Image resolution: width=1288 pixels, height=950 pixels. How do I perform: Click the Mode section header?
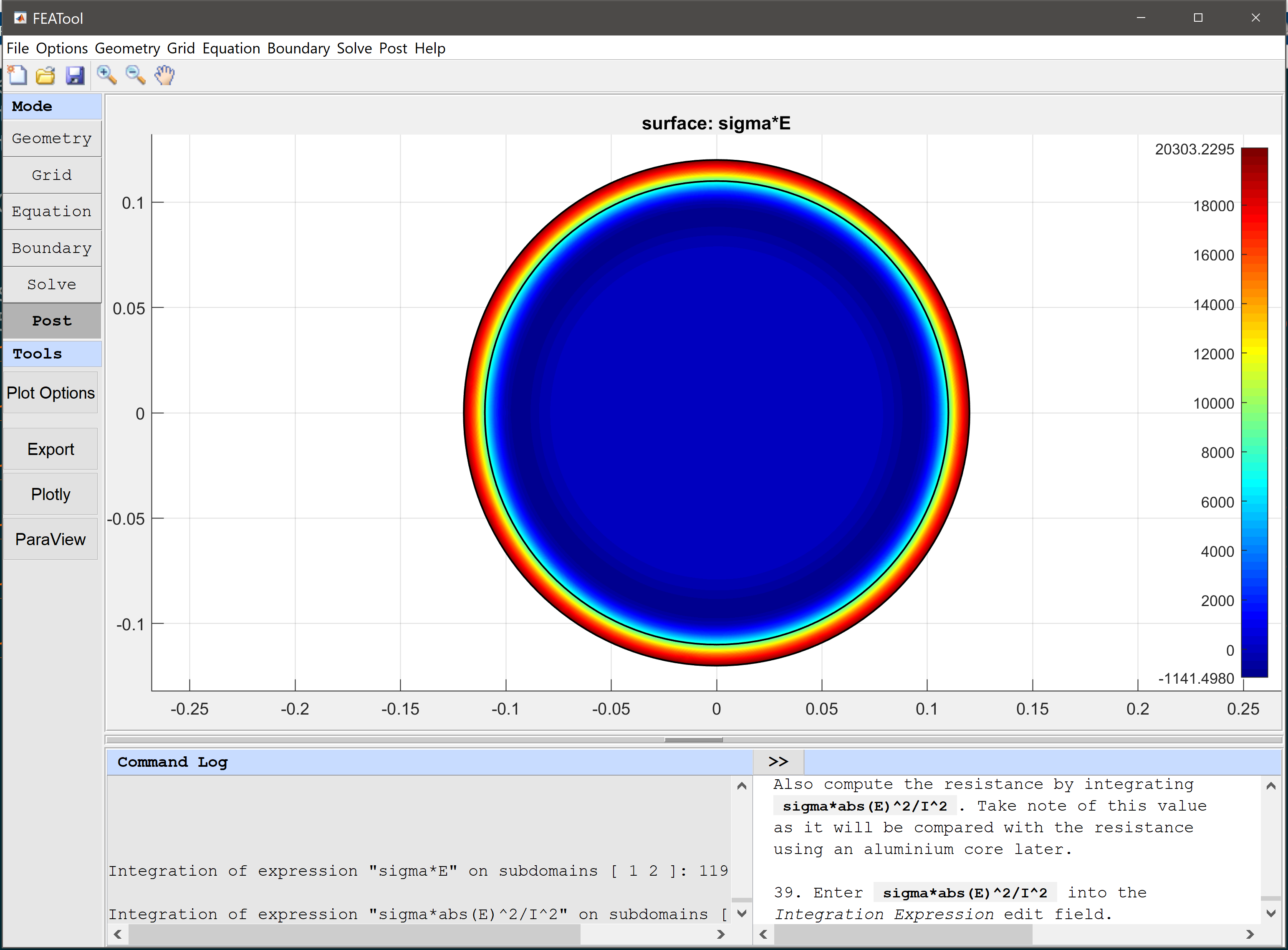click(x=52, y=106)
